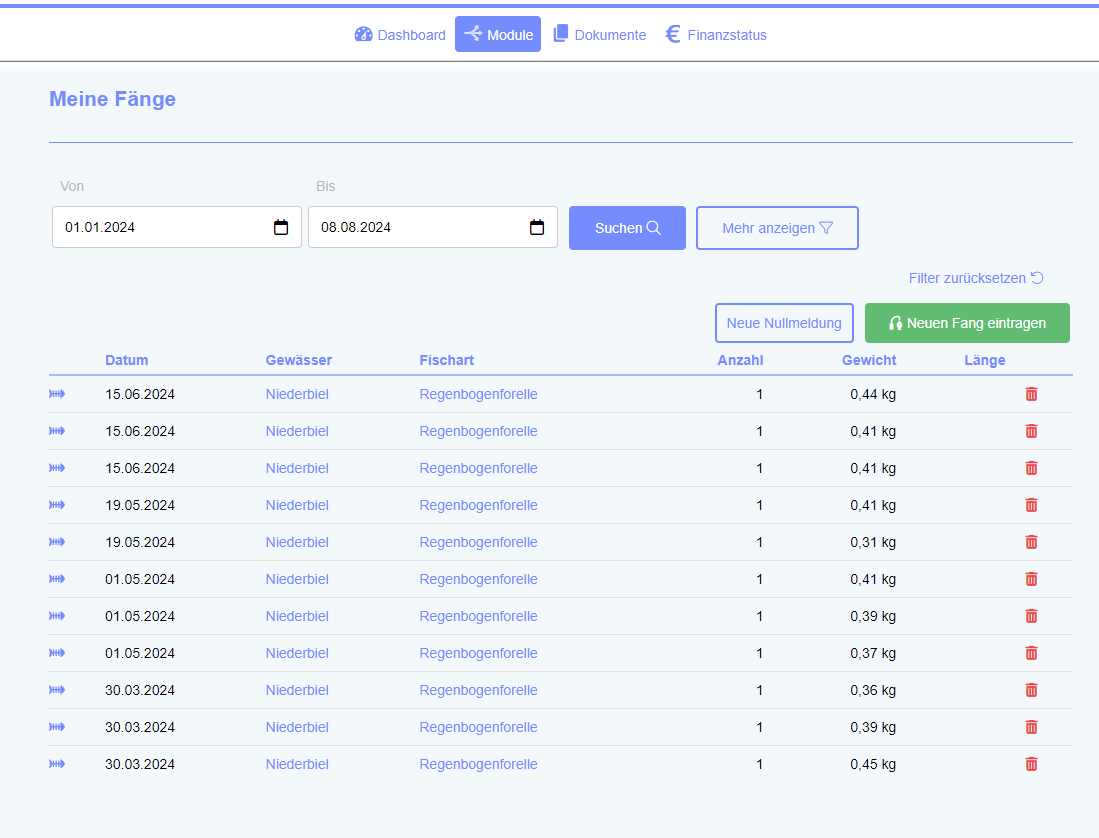Viewport: 1099px width, 838px height.
Task: Reset filters via Filter zurücksetzen
Action: (x=976, y=278)
